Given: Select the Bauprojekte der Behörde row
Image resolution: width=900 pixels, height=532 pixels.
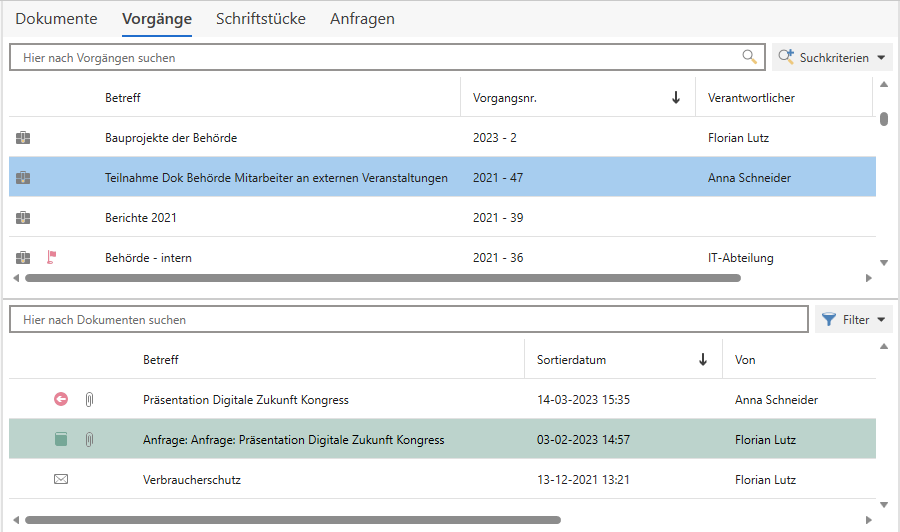Looking at the screenshot, I should pos(280,138).
